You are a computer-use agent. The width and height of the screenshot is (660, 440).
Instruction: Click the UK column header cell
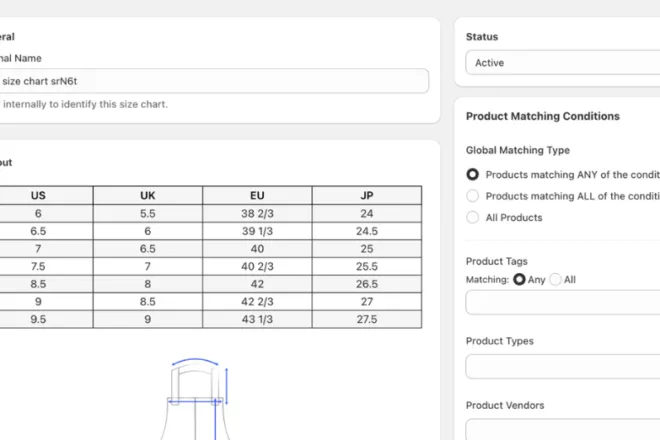148,196
